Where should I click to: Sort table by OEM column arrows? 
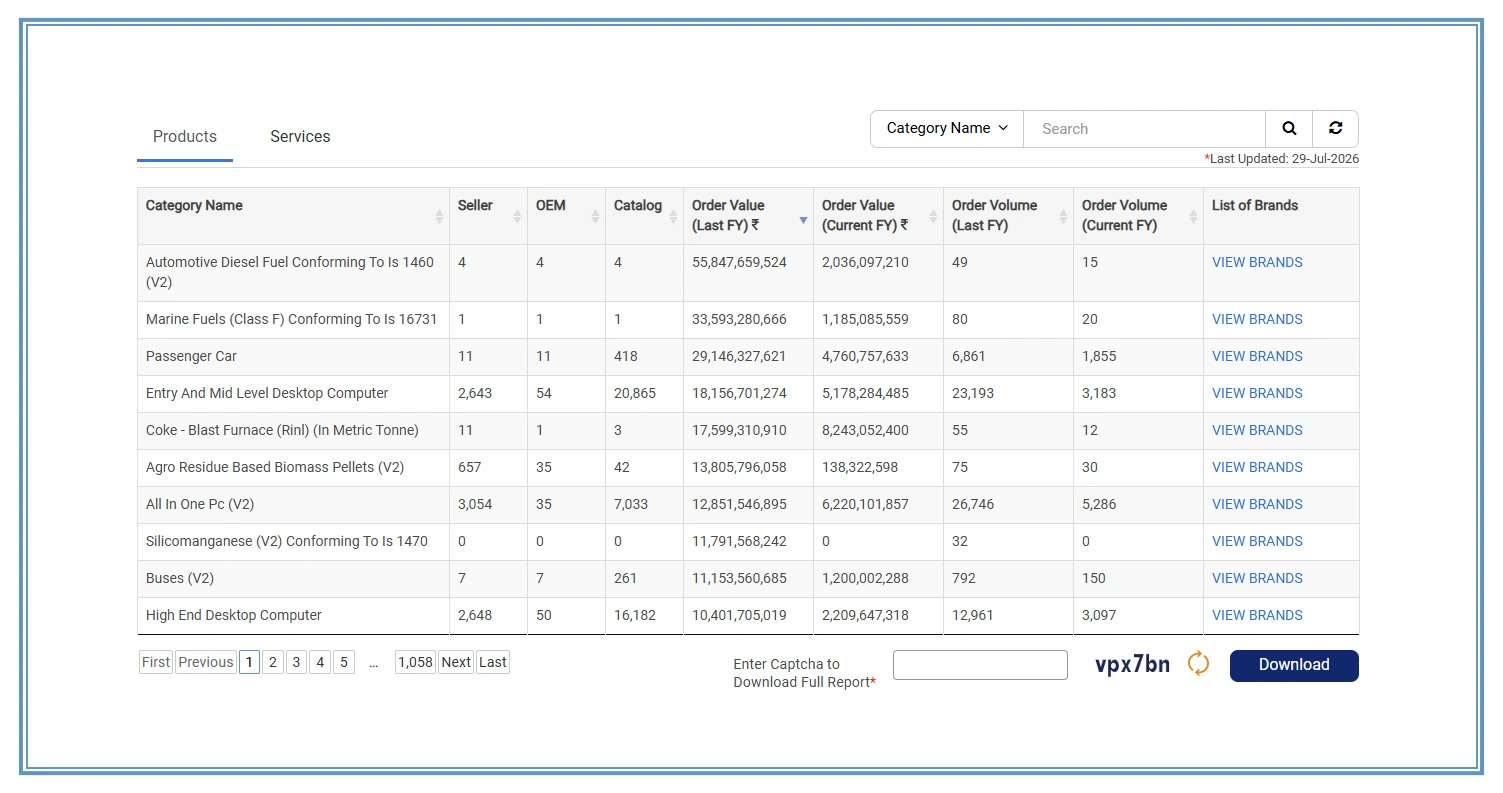(595, 216)
